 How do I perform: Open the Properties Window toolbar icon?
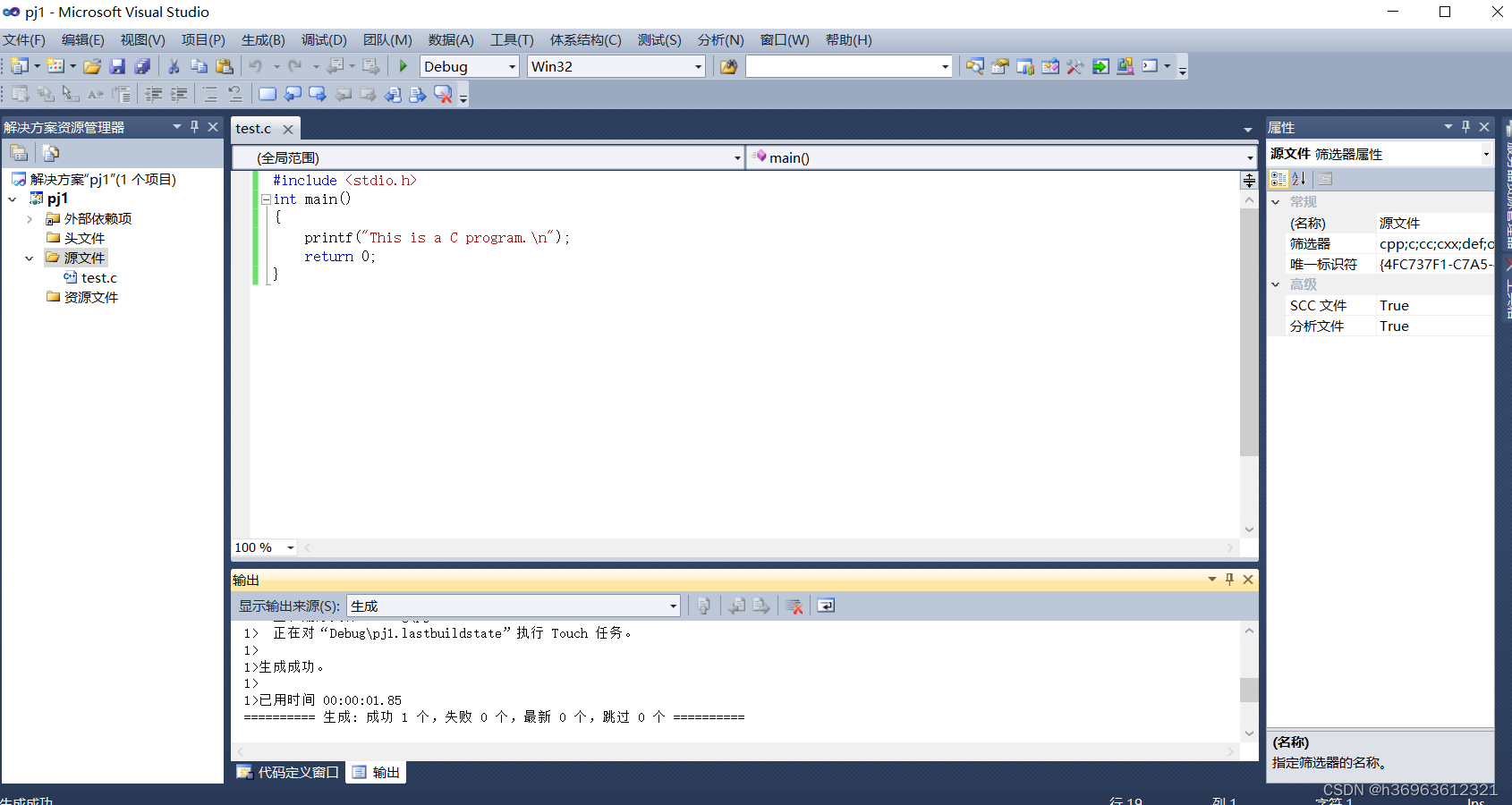1000,66
